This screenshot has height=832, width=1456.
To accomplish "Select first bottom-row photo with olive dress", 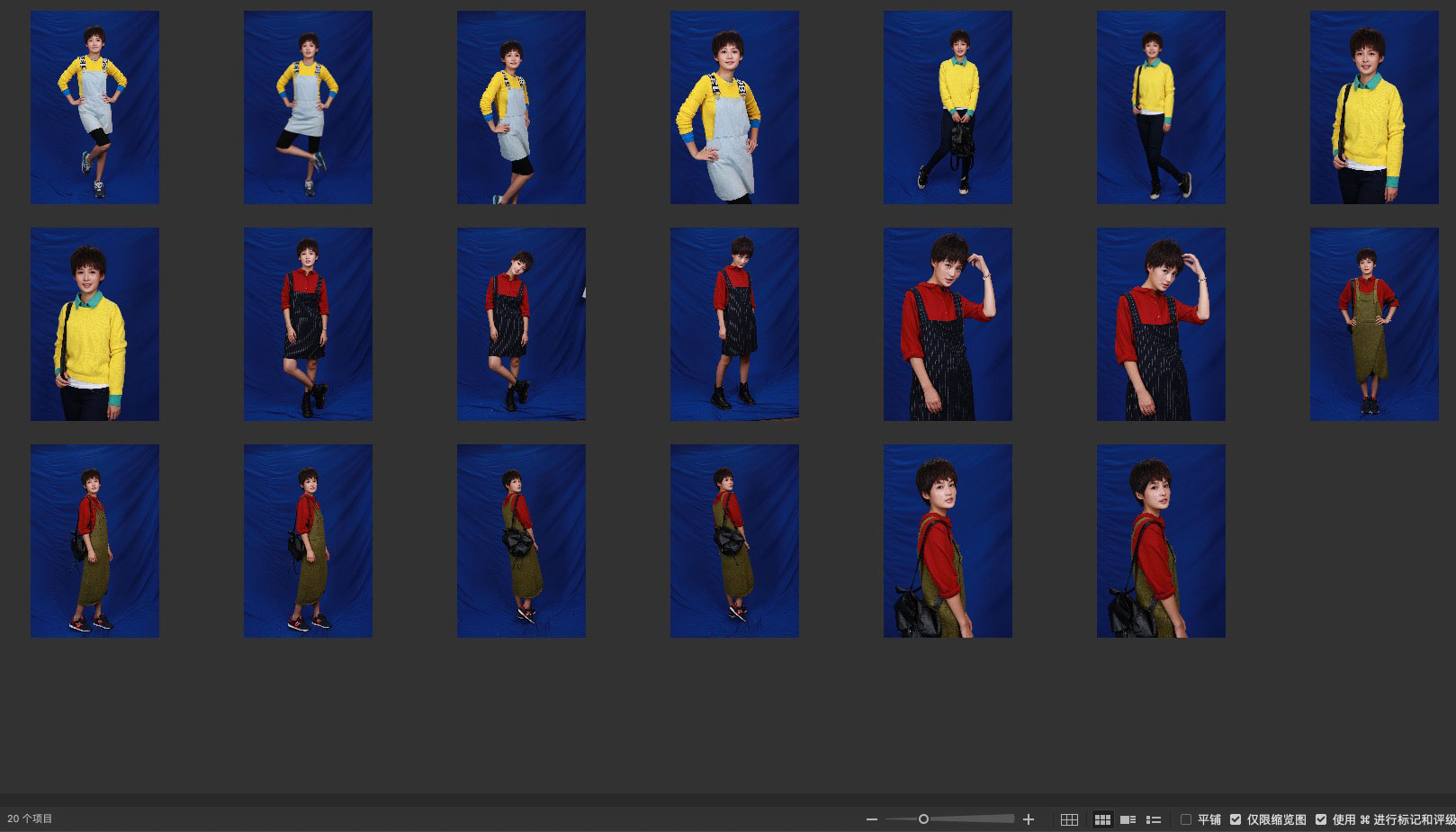I will 94,541.
